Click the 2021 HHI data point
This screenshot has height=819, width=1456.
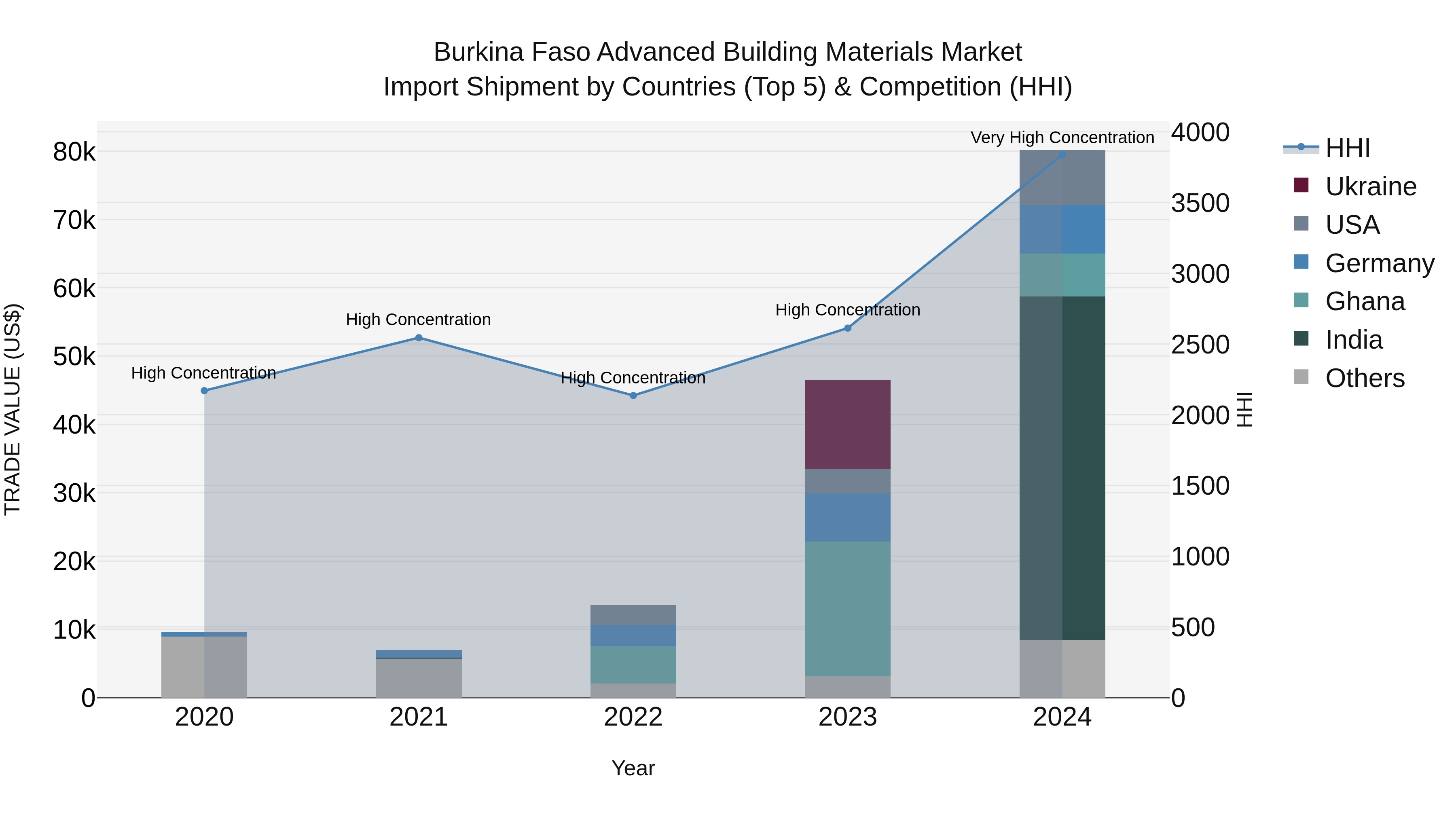419,338
